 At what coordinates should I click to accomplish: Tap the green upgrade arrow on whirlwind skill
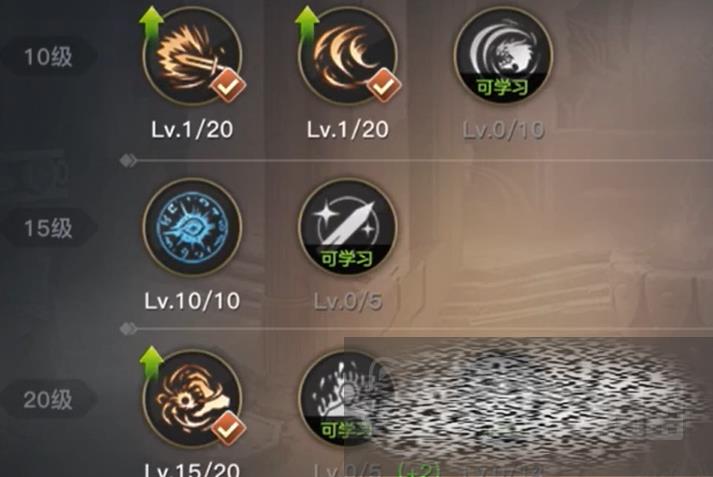tap(151, 364)
